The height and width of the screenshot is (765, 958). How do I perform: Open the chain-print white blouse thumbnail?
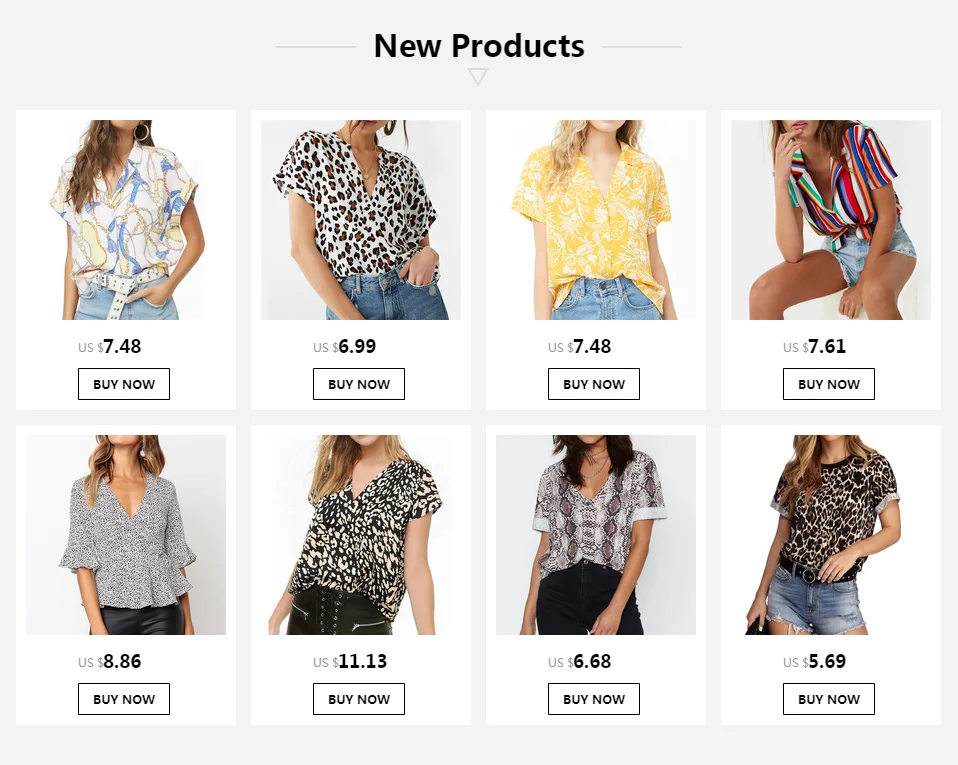126,220
